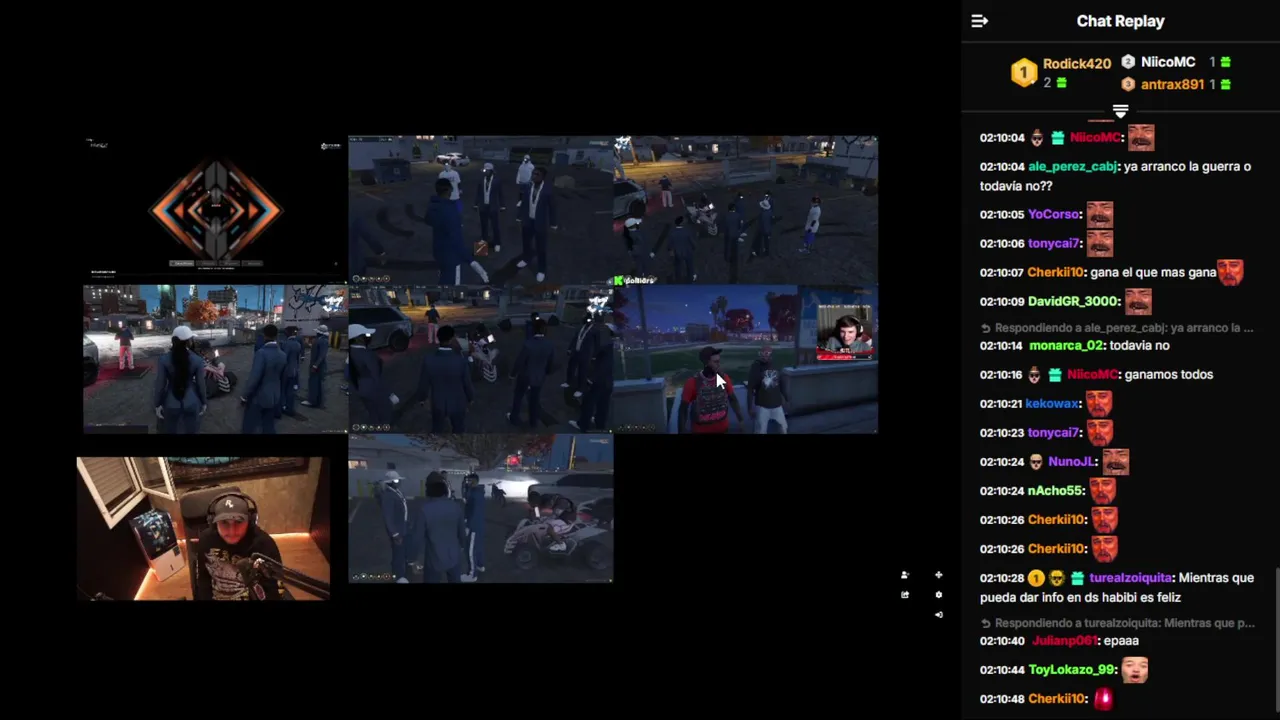1280x720 pixels.
Task: Select the webcam tile of streamer wearing headphones
Action: point(204,529)
